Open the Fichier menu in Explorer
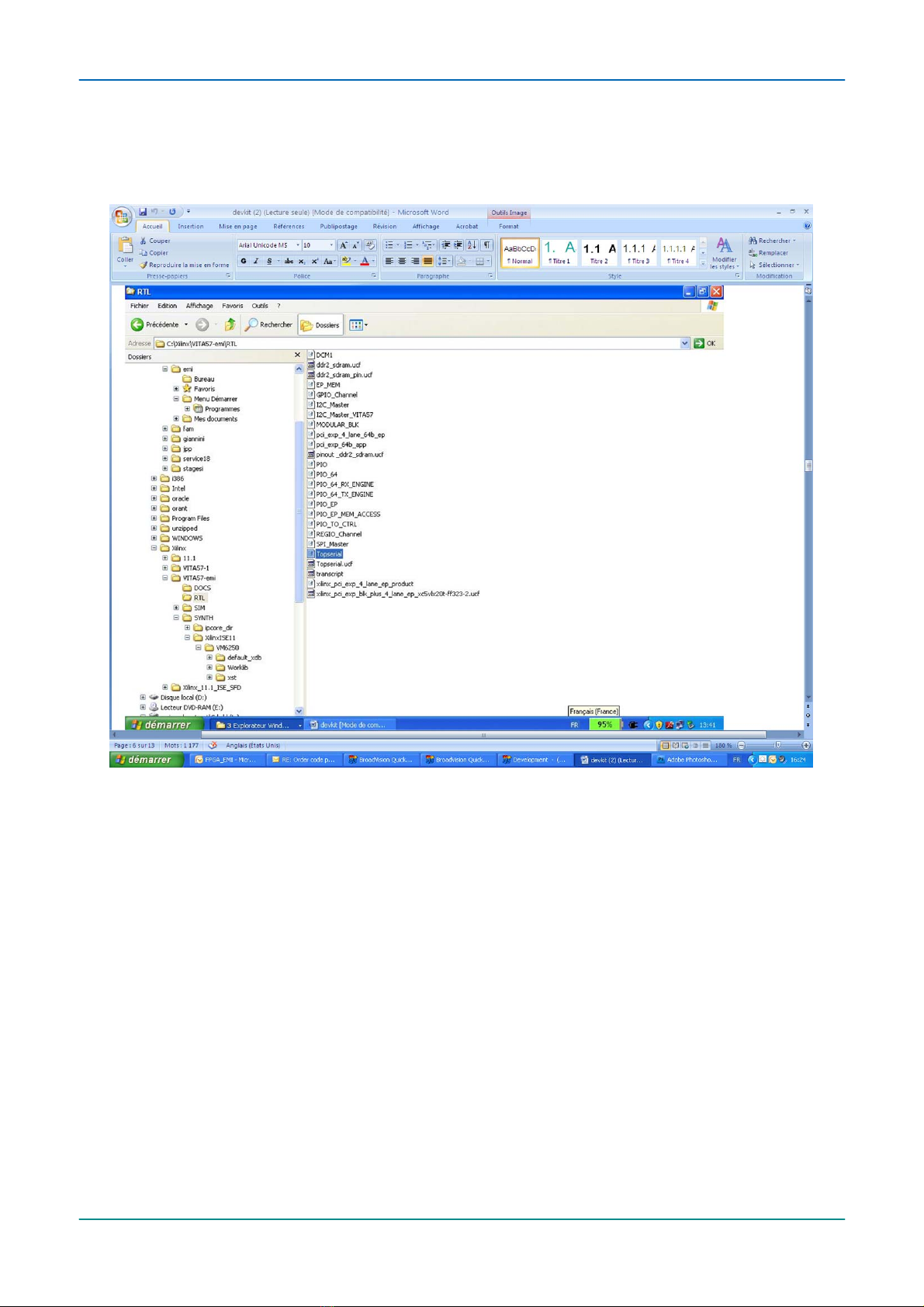 point(140,306)
